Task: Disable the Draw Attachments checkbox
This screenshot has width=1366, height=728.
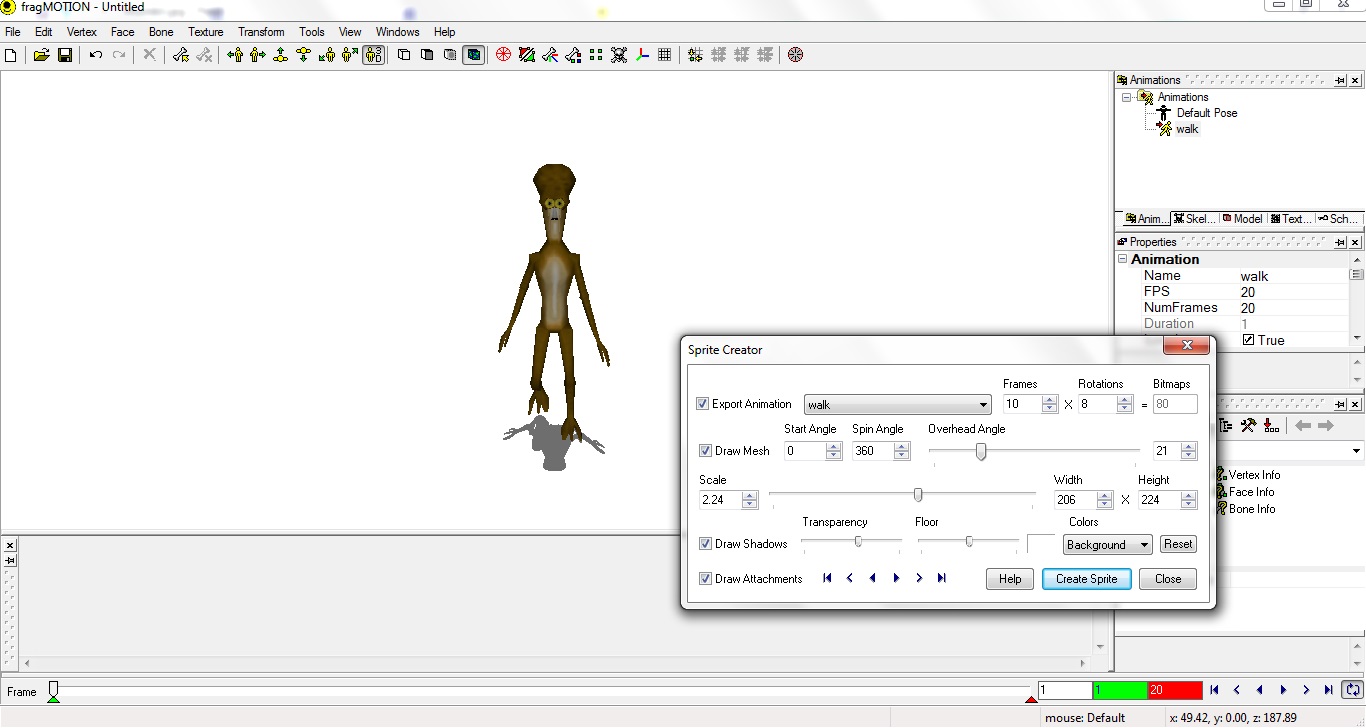Action: click(705, 579)
